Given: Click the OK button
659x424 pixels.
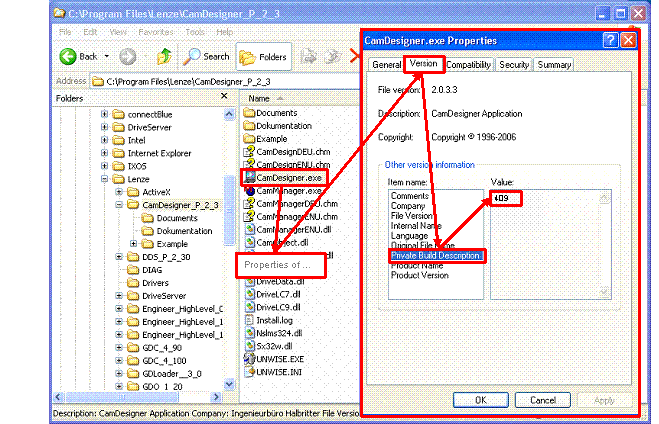Looking at the screenshot, I should tap(480, 399).
